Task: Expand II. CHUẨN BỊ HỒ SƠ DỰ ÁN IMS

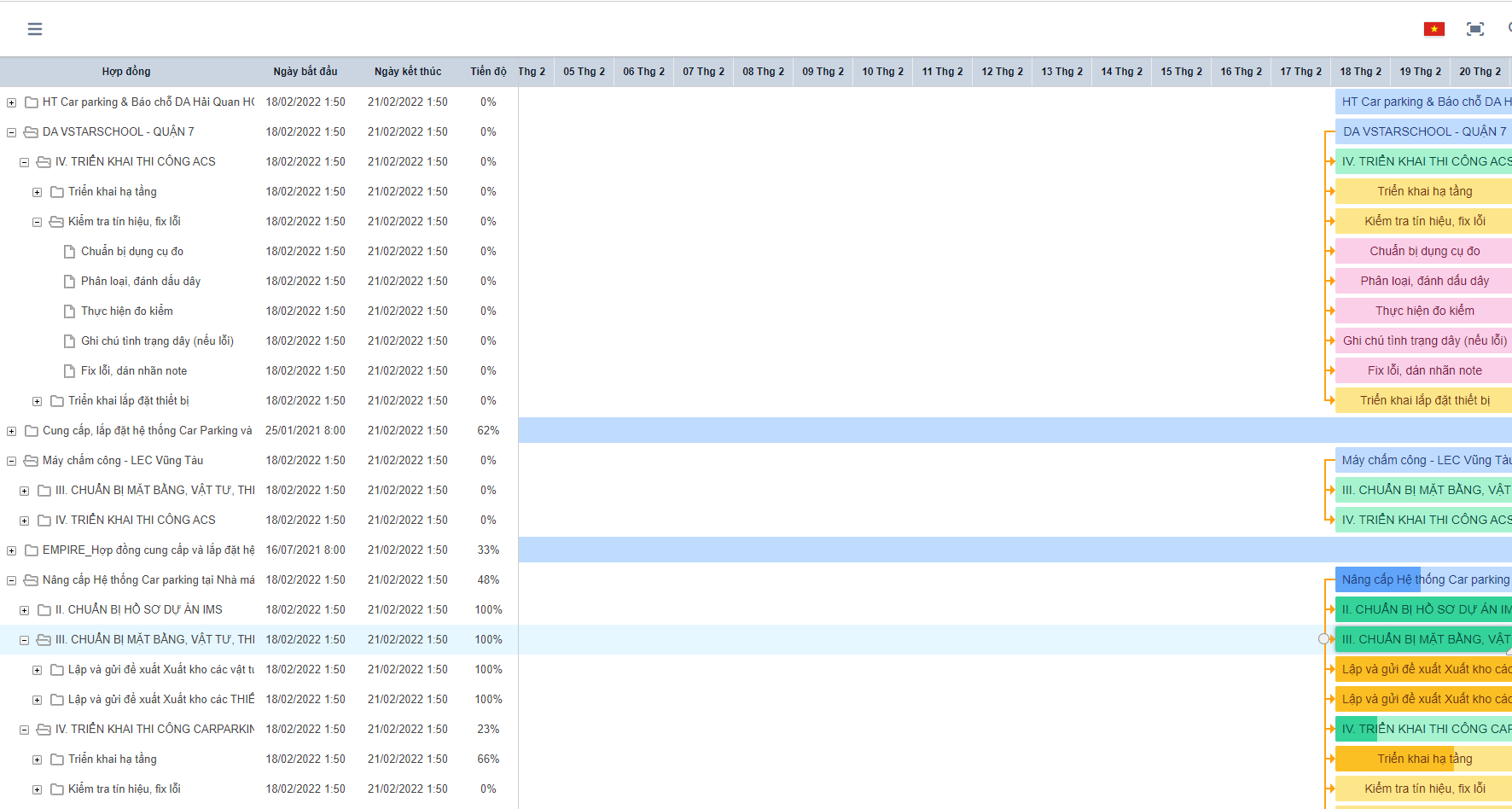Action: [x=25, y=610]
